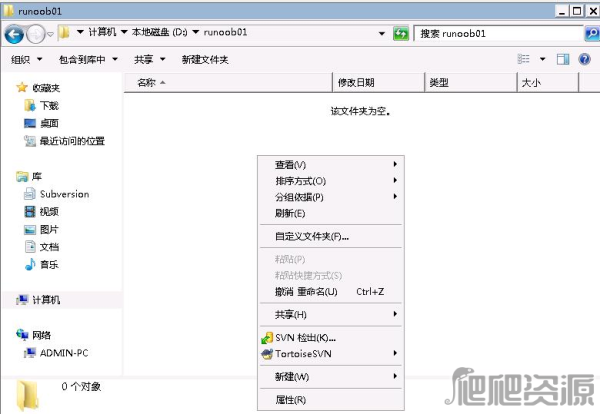Click the TortoiseSVN turtle icon
The width and height of the screenshot is (600, 414).
[x=267, y=354]
